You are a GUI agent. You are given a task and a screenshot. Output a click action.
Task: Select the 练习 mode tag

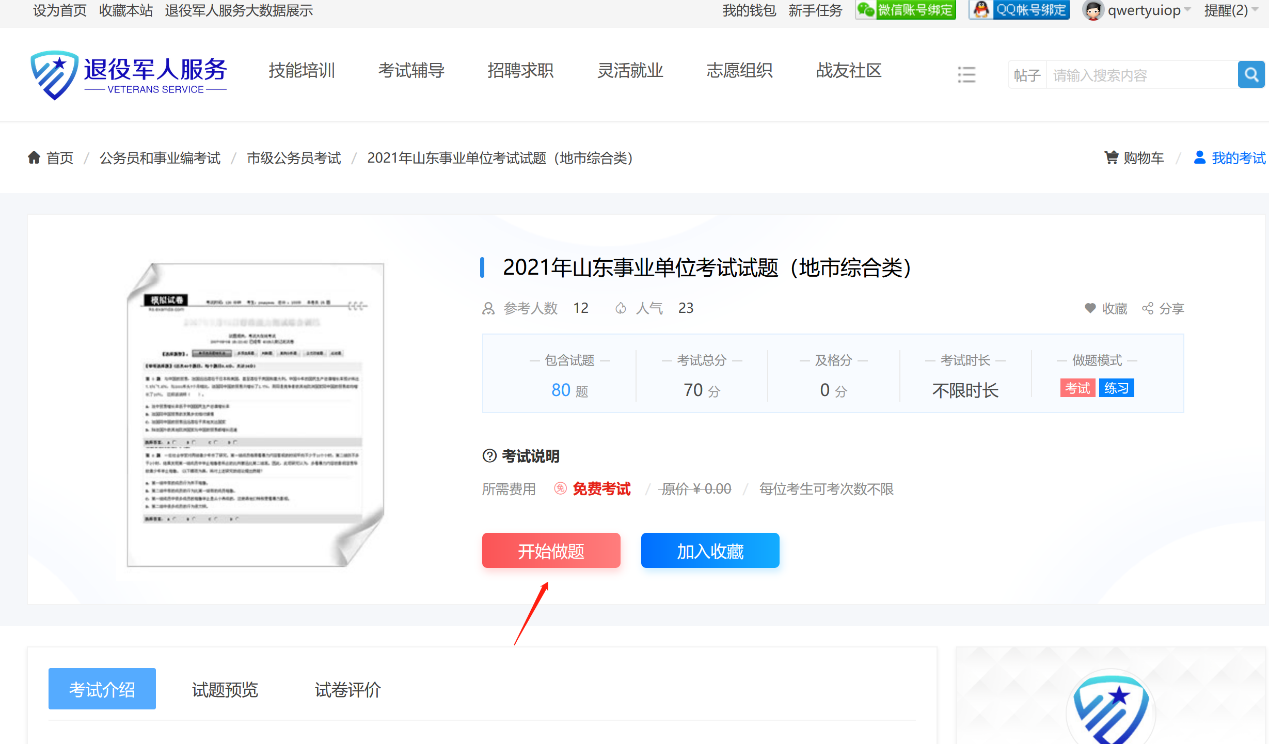[x=1116, y=388]
